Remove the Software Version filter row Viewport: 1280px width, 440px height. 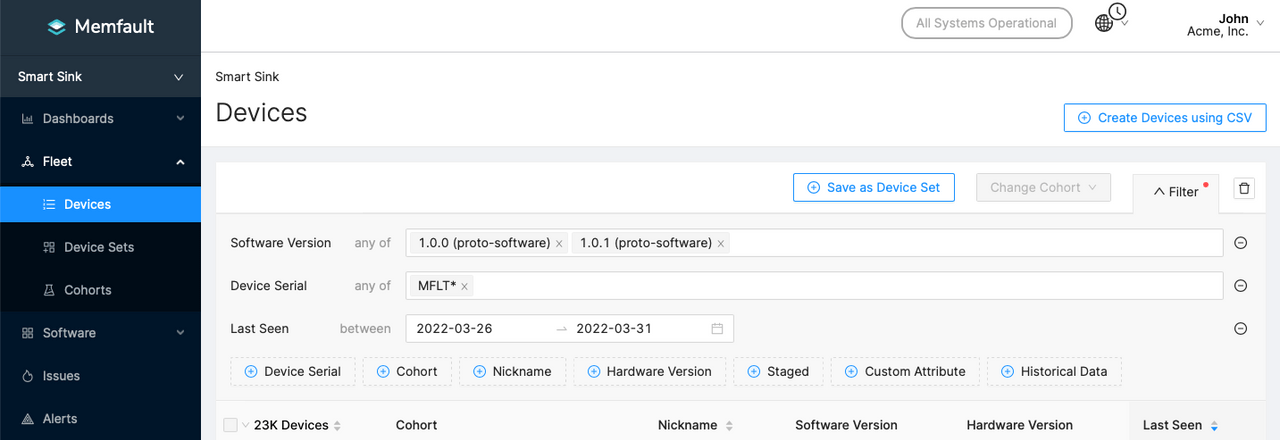coord(1240,243)
